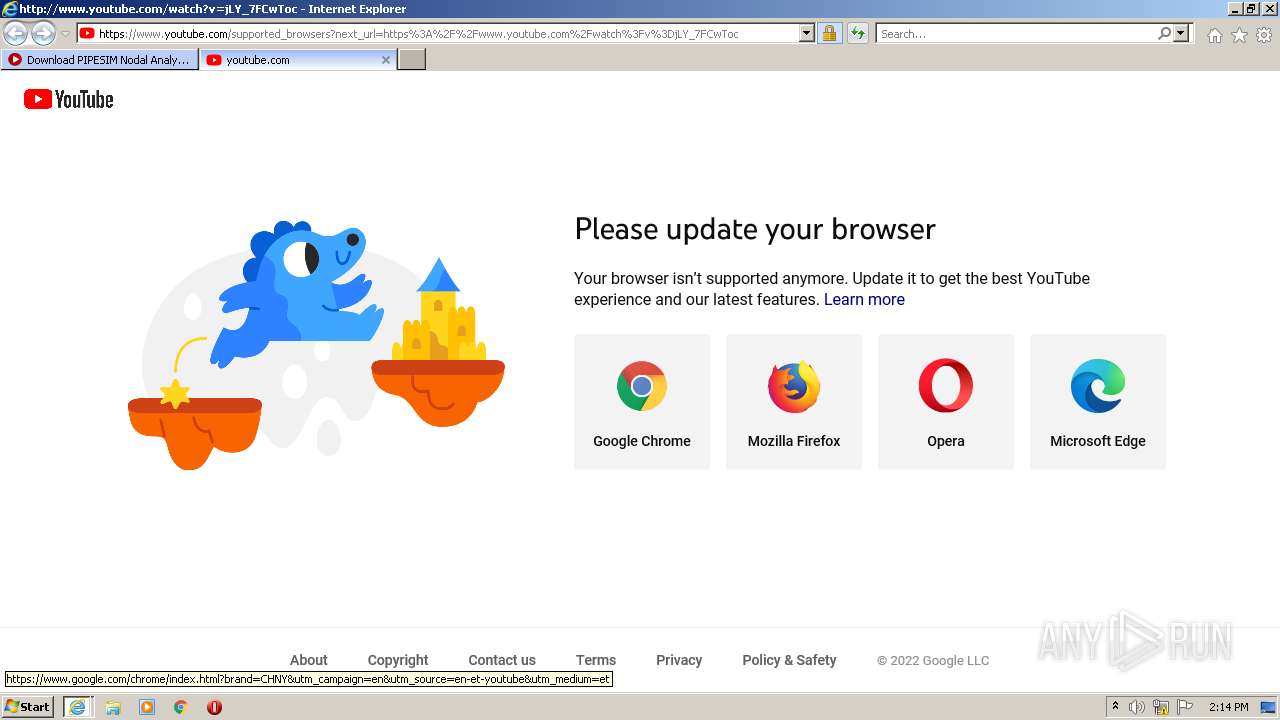This screenshot has width=1280, height=720.
Task: Click the Windows Start button
Action: click(x=27, y=707)
